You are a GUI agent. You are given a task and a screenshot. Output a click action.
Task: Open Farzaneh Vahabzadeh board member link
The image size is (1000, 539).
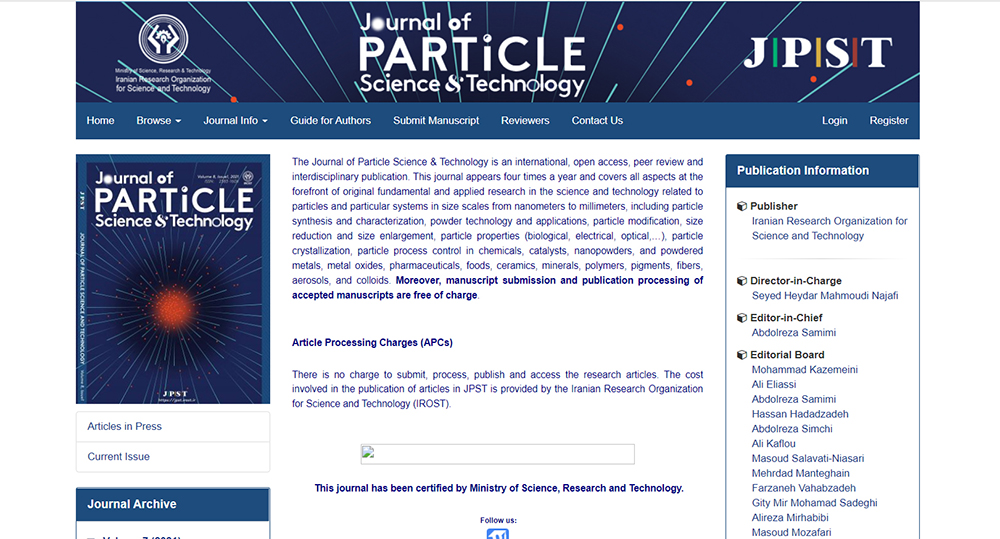click(x=804, y=488)
